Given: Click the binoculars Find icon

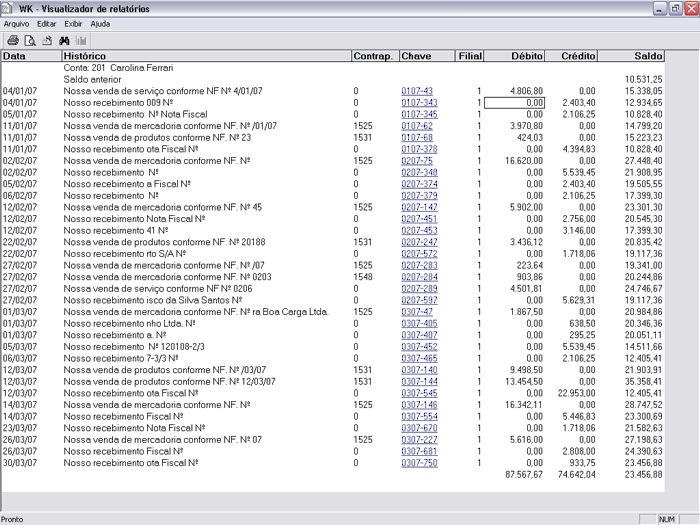Looking at the screenshot, I should click(x=63, y=40).
